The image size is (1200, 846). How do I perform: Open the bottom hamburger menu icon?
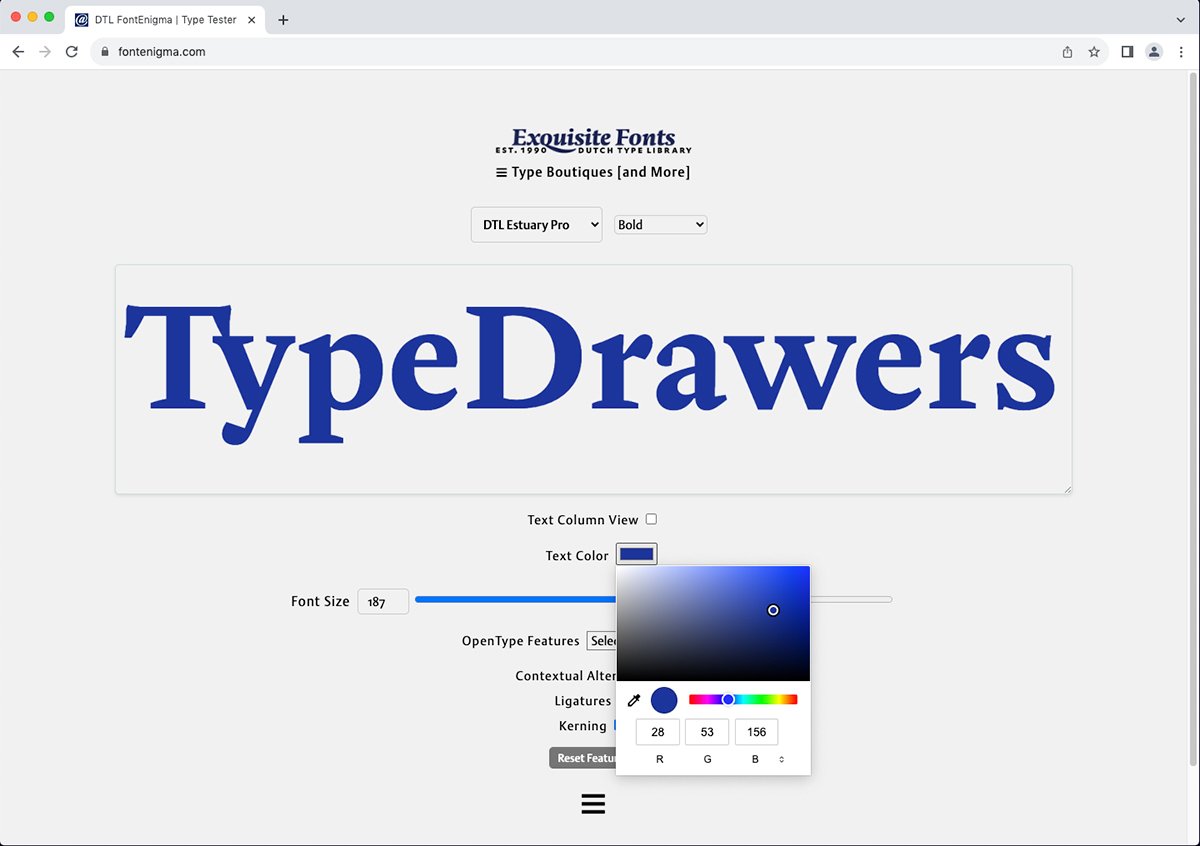593,804
